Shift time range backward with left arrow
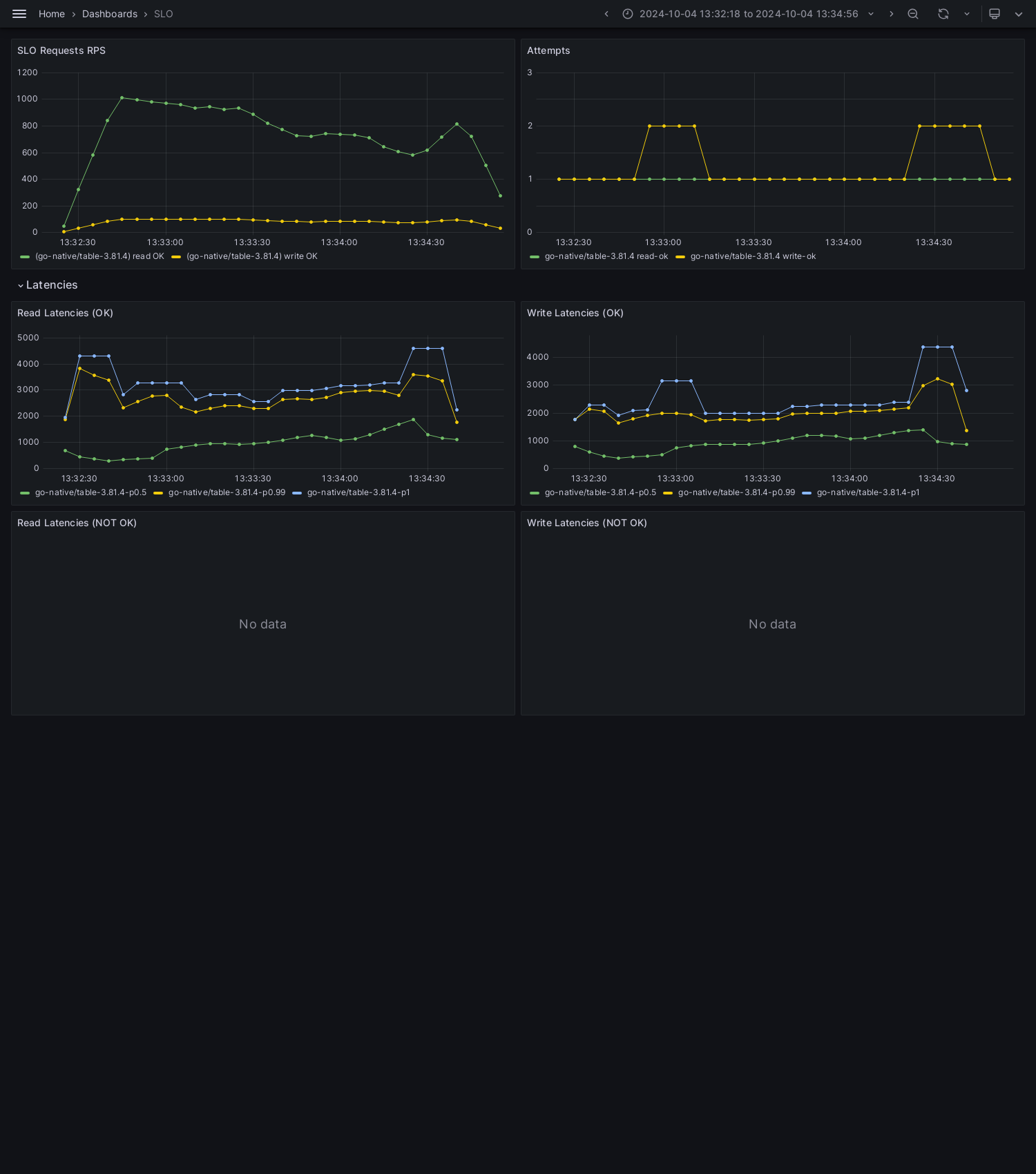This screenshot has width=1036, height=1174. coord(606,14)
